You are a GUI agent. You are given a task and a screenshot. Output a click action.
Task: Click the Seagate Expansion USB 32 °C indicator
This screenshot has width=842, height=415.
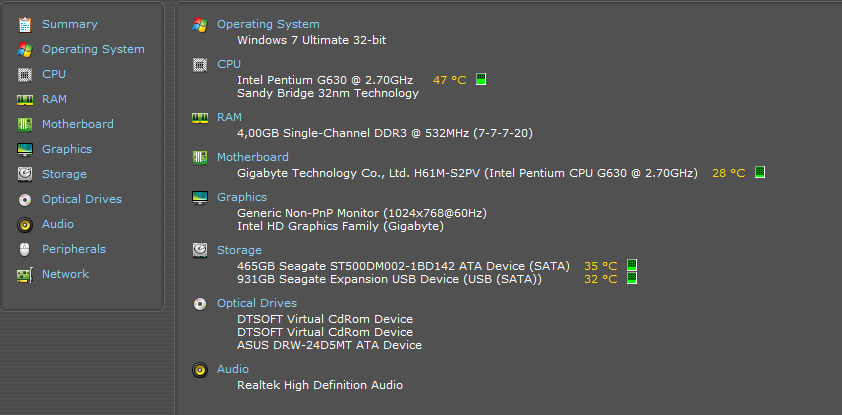click(632, 279)
